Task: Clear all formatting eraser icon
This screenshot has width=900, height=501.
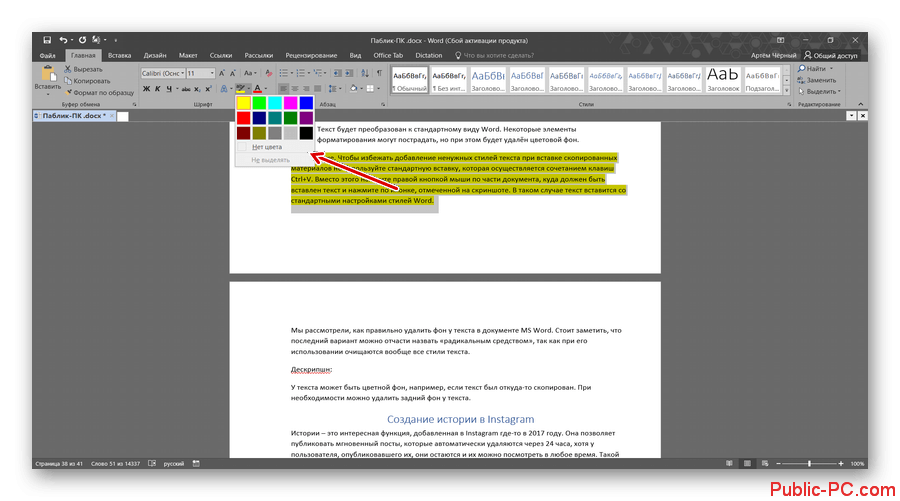Action: [269, 73]
